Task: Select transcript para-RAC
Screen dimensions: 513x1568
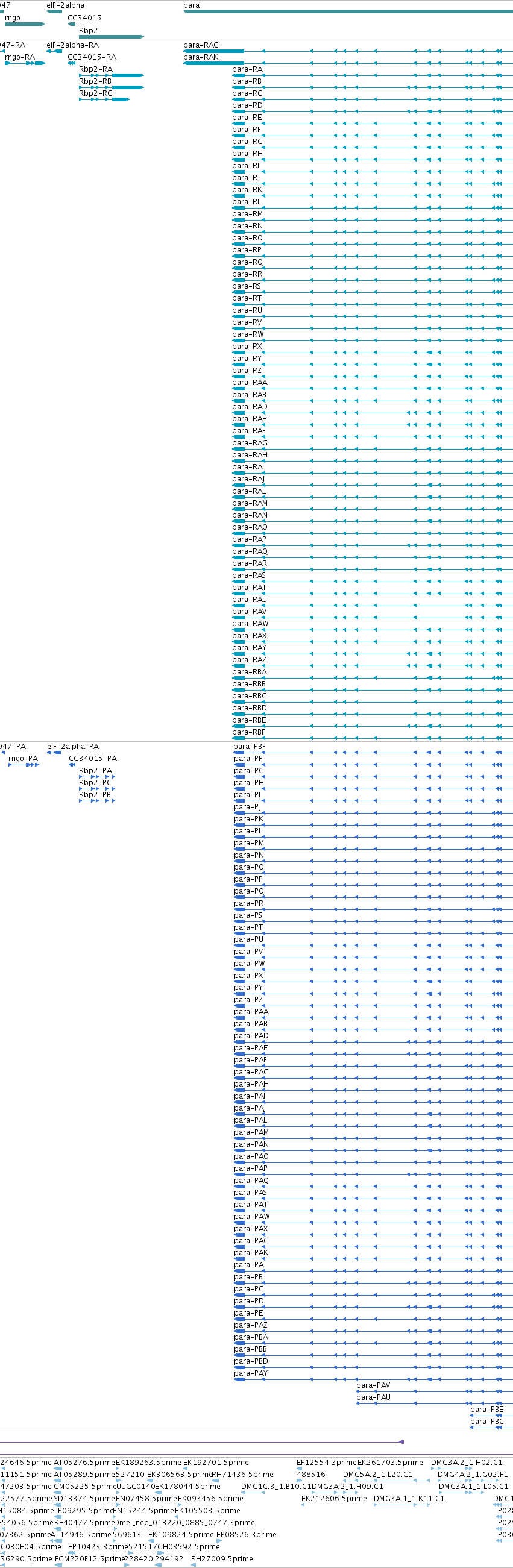Action: [201, 45]
